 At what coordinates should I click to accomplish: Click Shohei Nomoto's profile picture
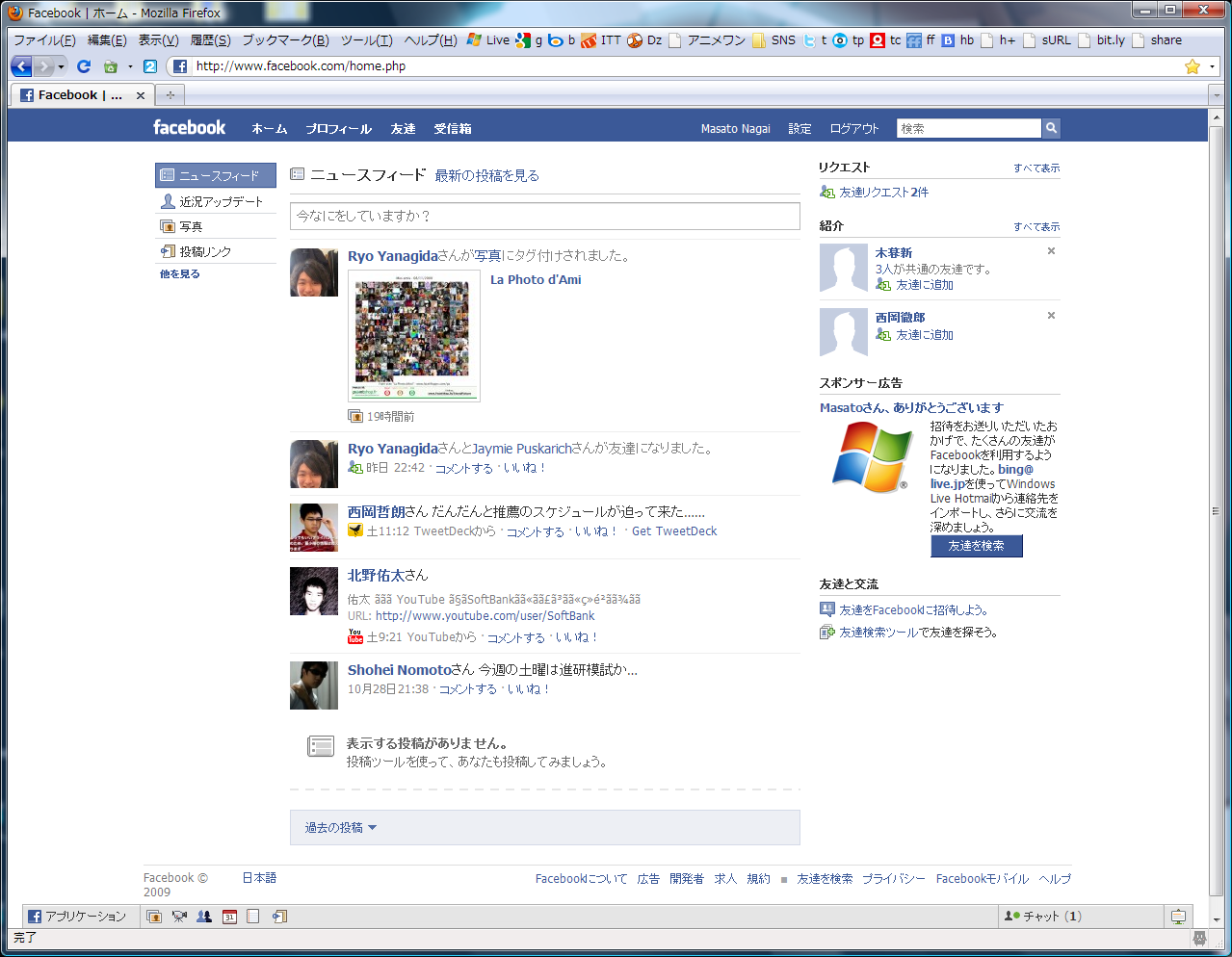(314, 685)
